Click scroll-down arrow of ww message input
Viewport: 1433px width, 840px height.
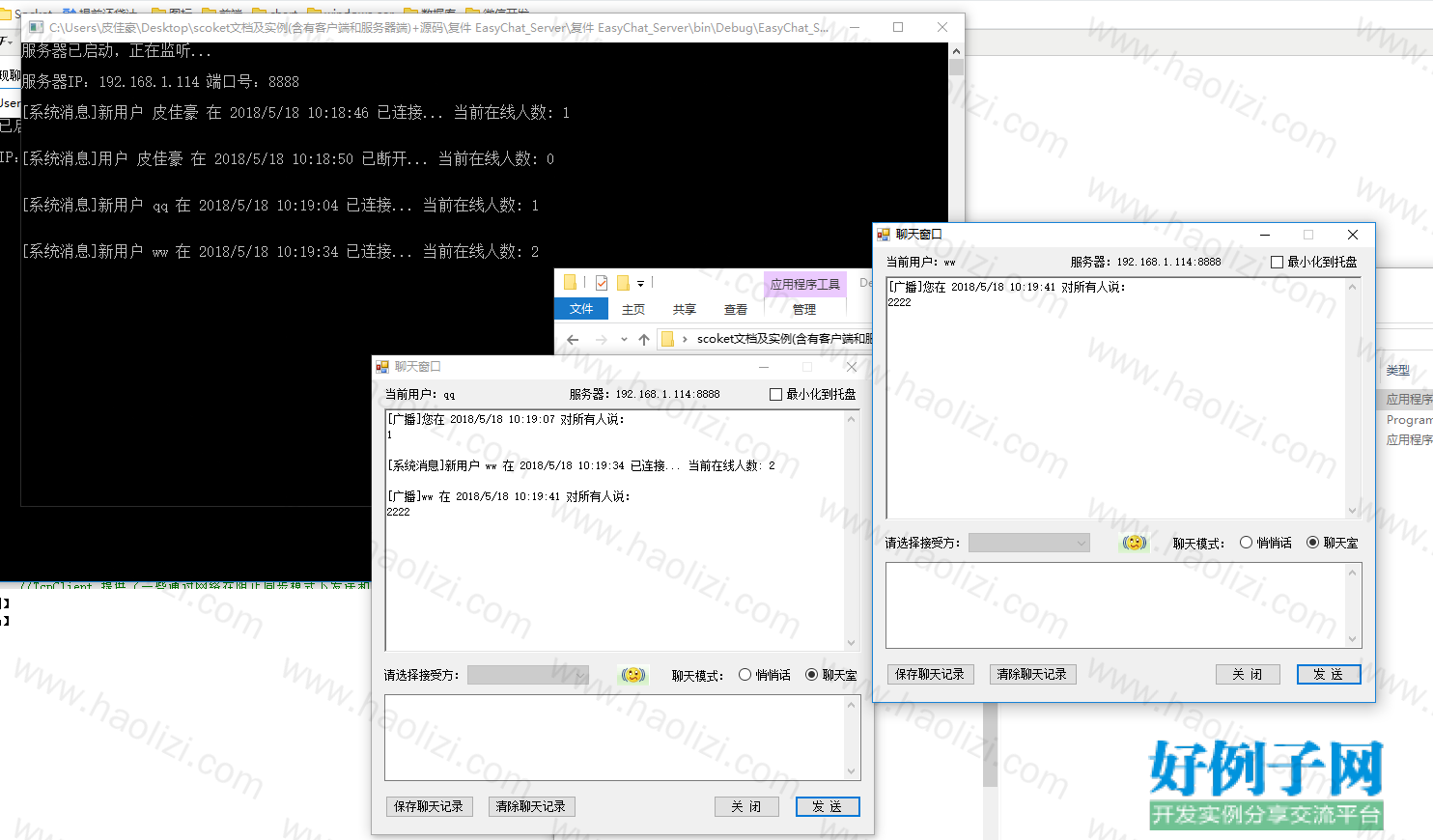[1353, 639]
